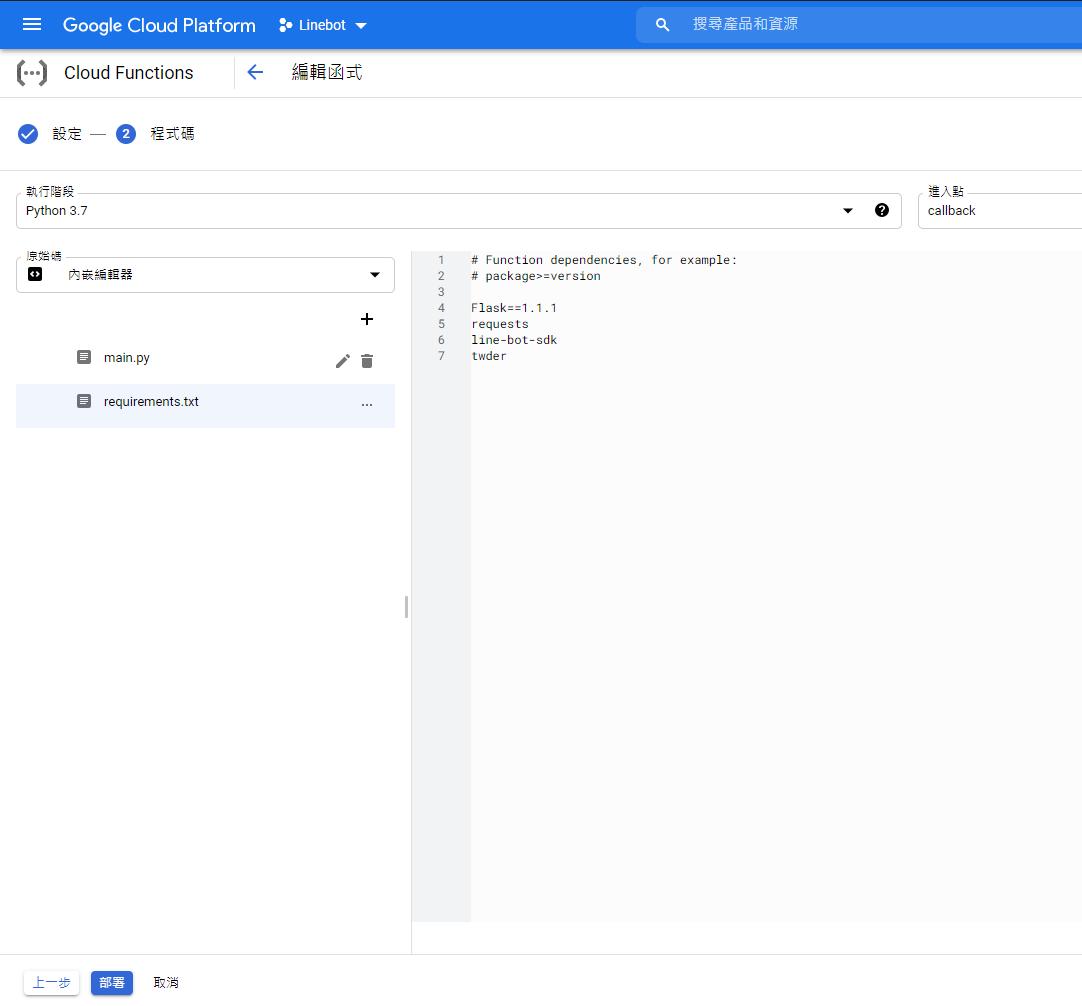Click the inline editor code icon
Image resolution: width=1082 pixels, height=1006 pixels.
pyautogui.click(x=35, y=274)
